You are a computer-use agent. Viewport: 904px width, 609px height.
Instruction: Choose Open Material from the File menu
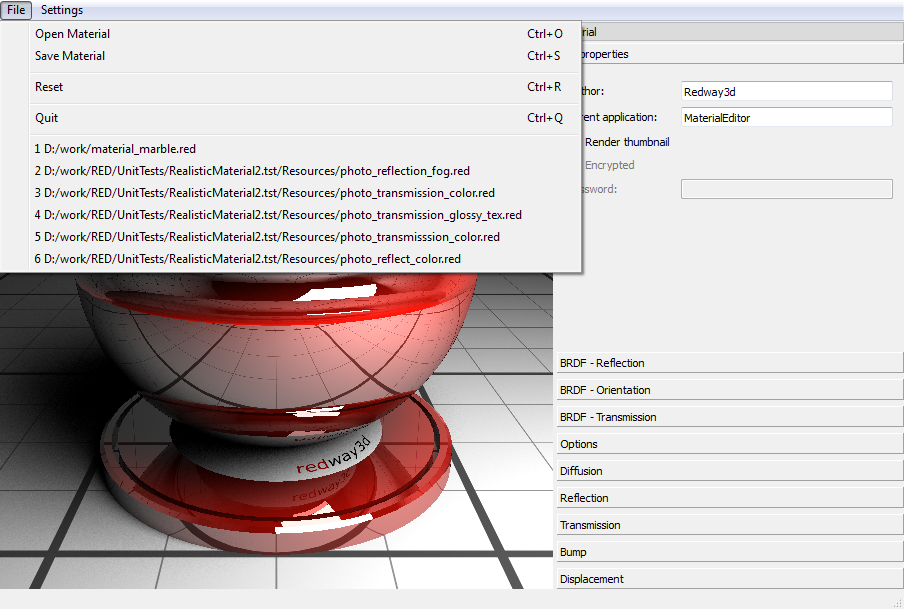[x=72, y=34]
